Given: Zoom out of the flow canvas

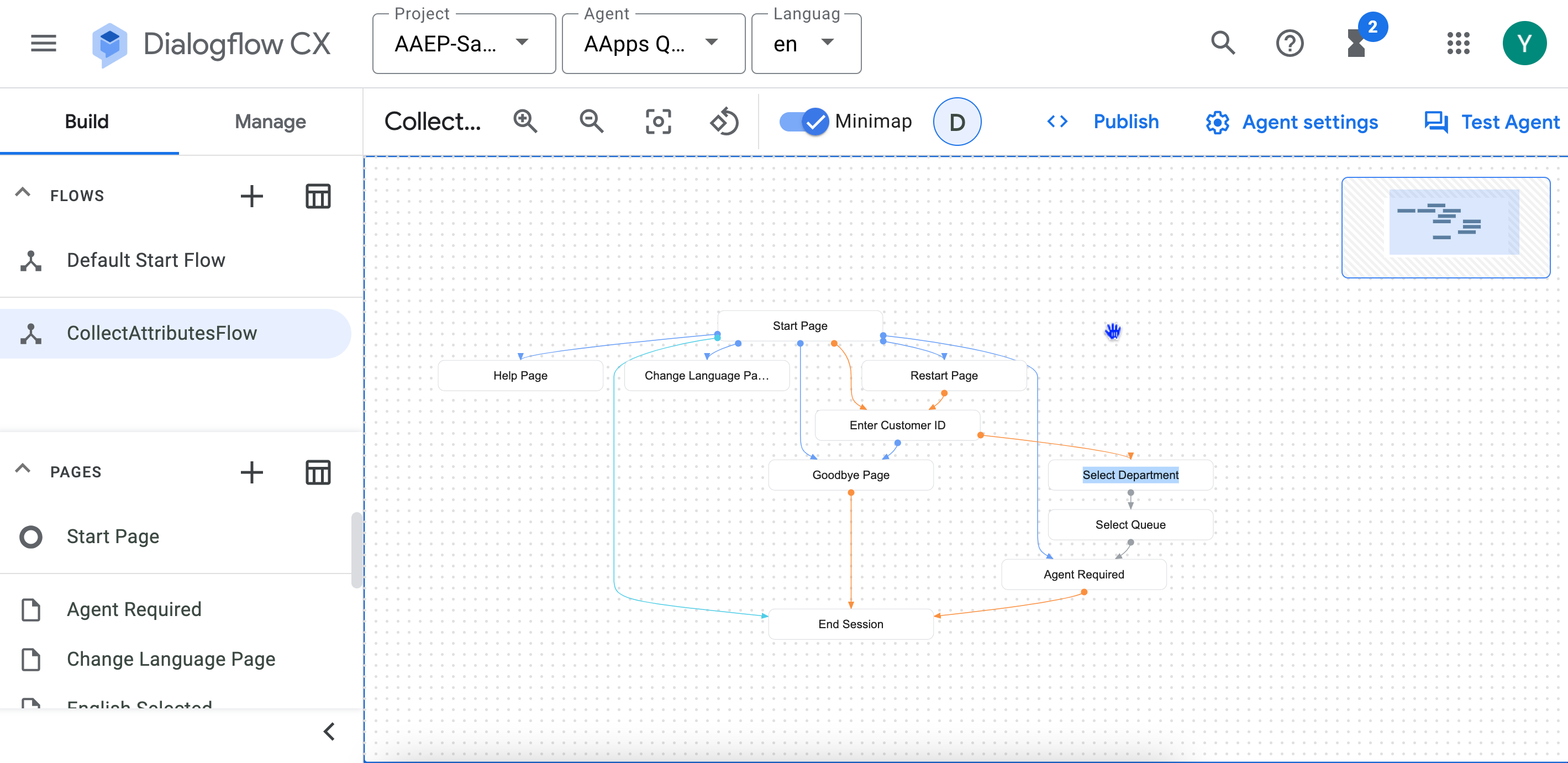Looking at the screenshot, I should coord(591,121).
